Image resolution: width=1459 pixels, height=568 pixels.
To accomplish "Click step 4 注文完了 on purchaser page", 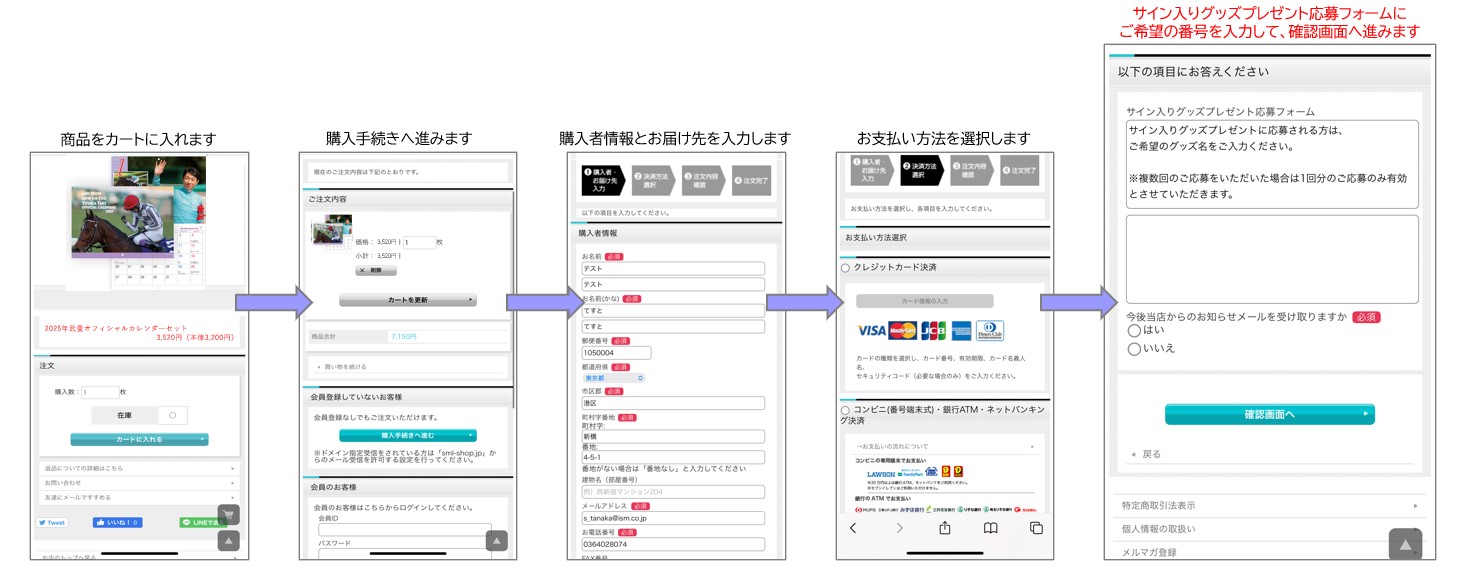I will [752, 180].
